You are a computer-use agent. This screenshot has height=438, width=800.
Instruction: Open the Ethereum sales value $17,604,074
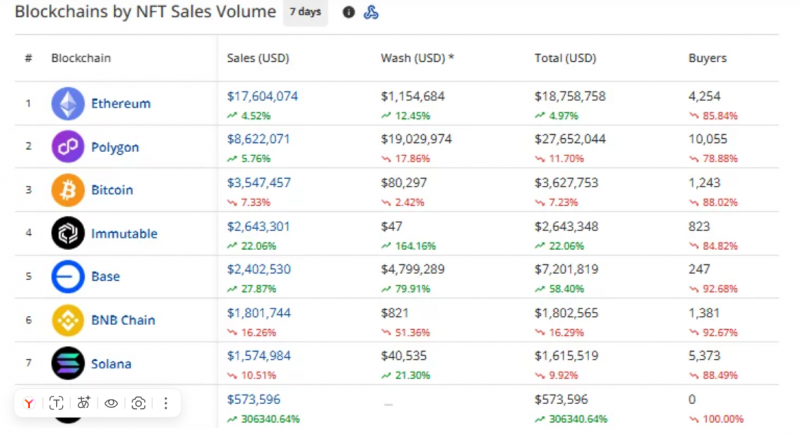point(262,96)
